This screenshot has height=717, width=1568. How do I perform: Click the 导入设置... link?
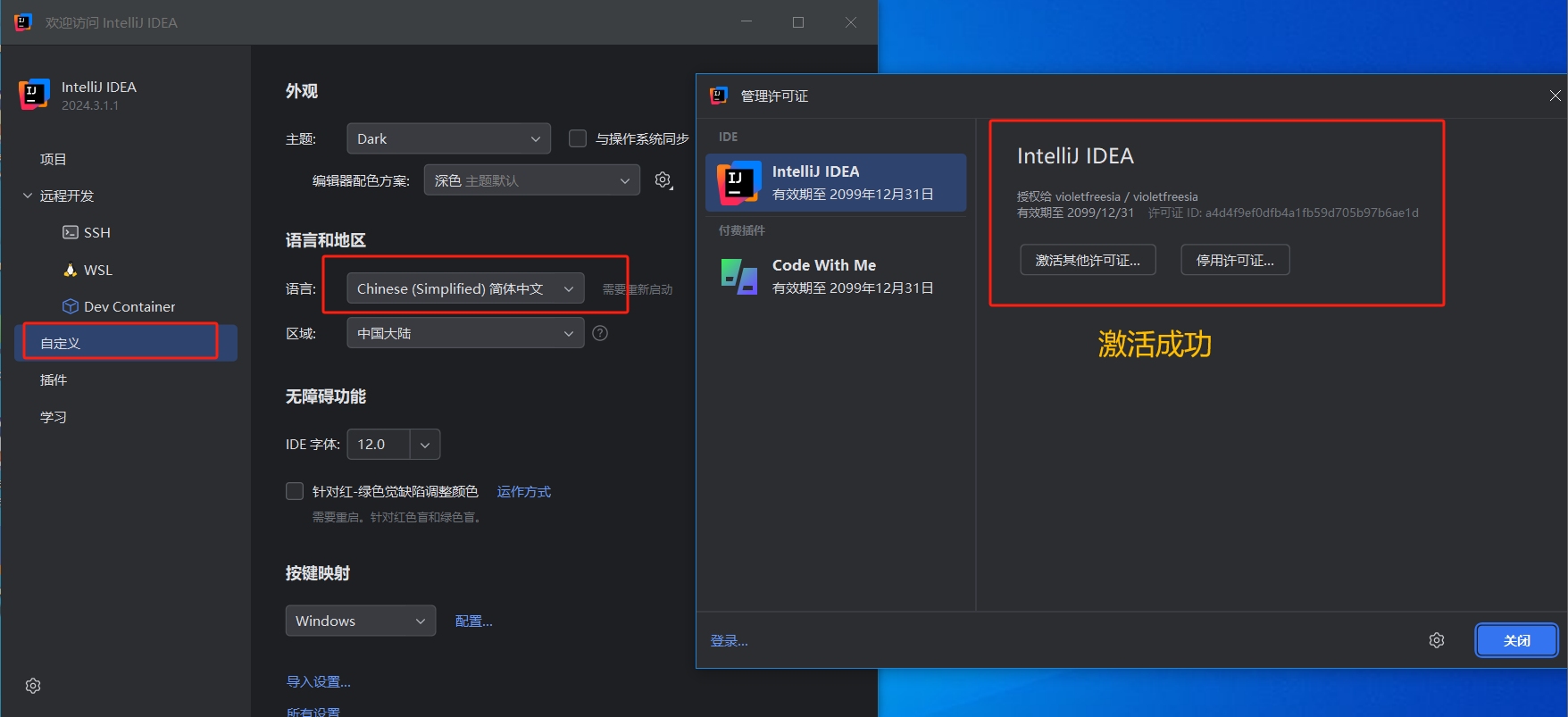tap(318, 681)
